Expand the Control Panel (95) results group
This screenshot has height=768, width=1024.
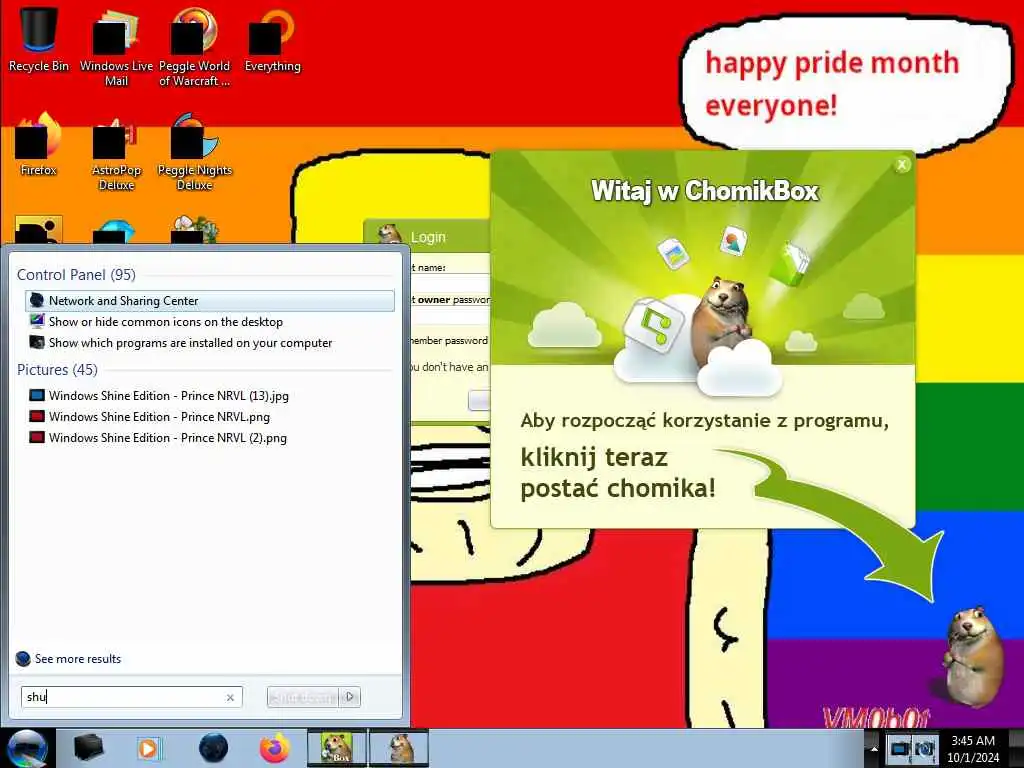[x=76, y=274]
